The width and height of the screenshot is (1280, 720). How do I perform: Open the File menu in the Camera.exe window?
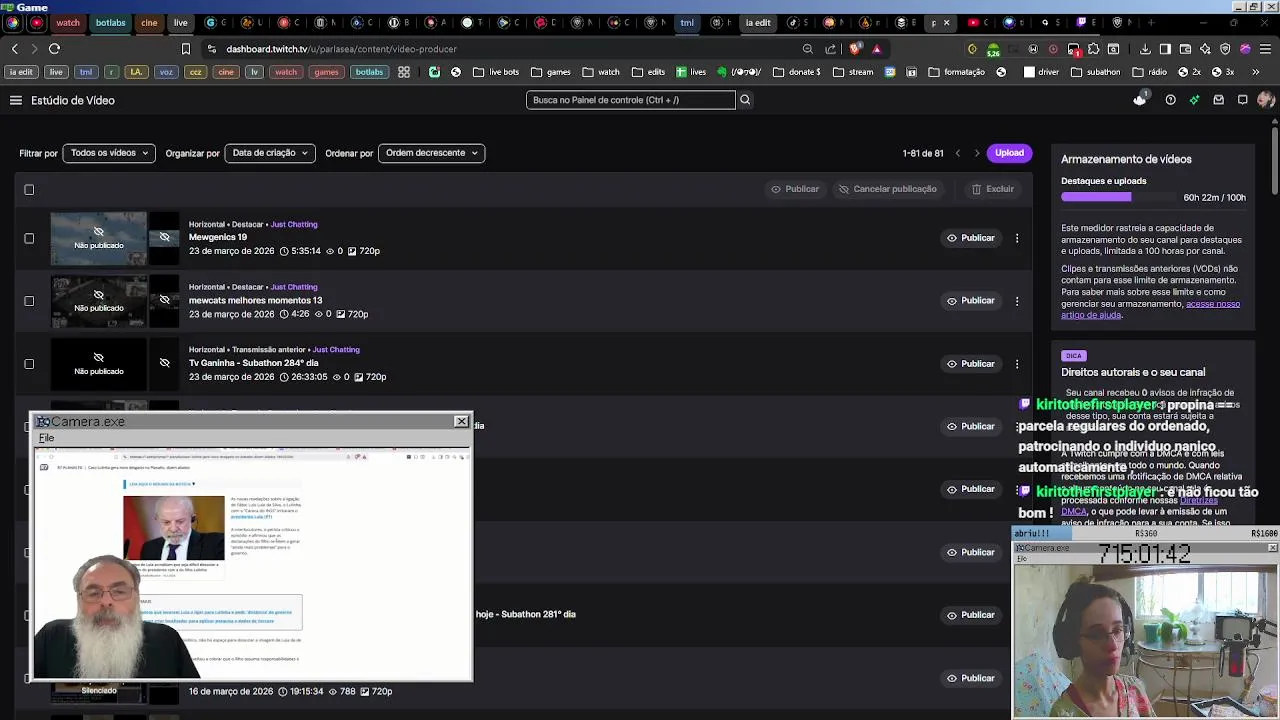coord(46,438)
